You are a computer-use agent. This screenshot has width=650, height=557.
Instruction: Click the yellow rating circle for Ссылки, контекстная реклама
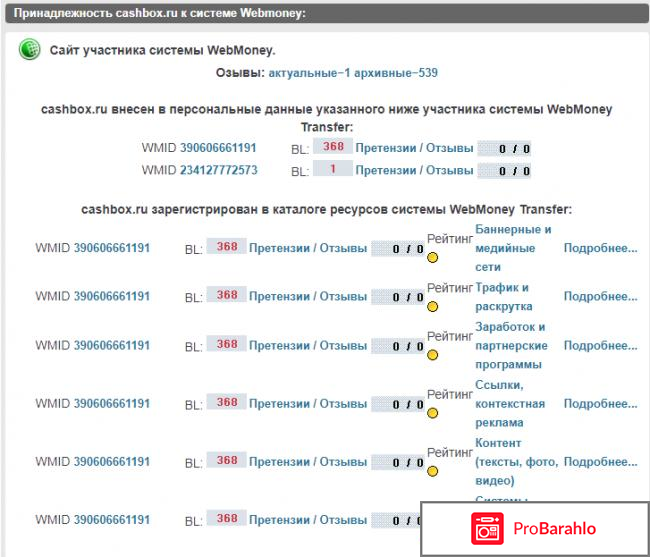click(432, 413)
